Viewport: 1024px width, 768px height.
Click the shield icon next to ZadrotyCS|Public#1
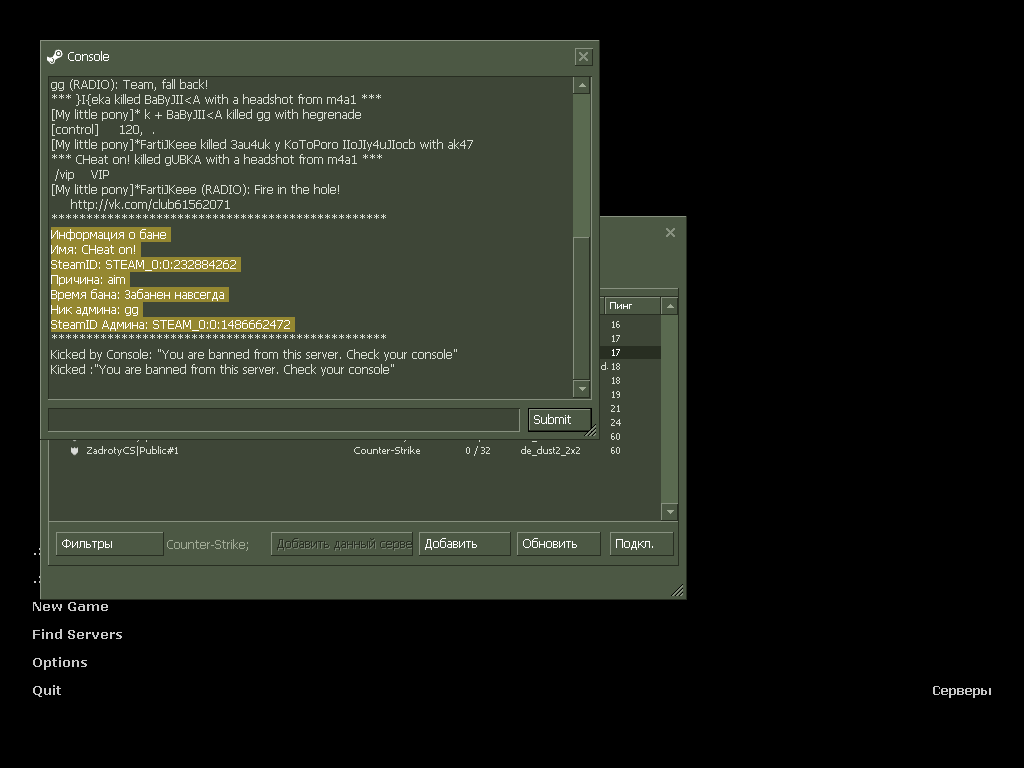click(74, 451)
